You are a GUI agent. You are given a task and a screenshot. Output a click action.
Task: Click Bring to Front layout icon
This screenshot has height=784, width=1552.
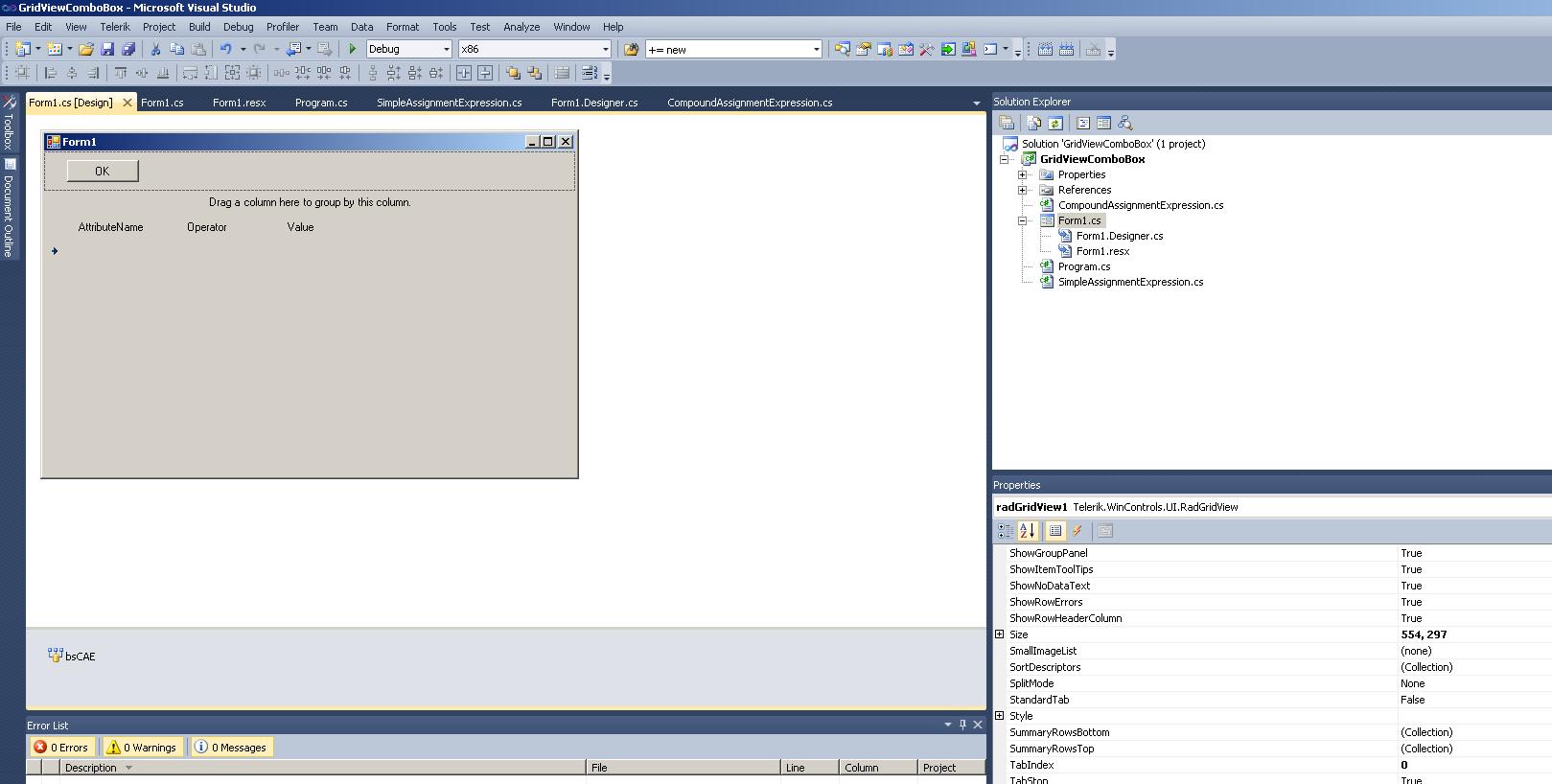[513, 73]
